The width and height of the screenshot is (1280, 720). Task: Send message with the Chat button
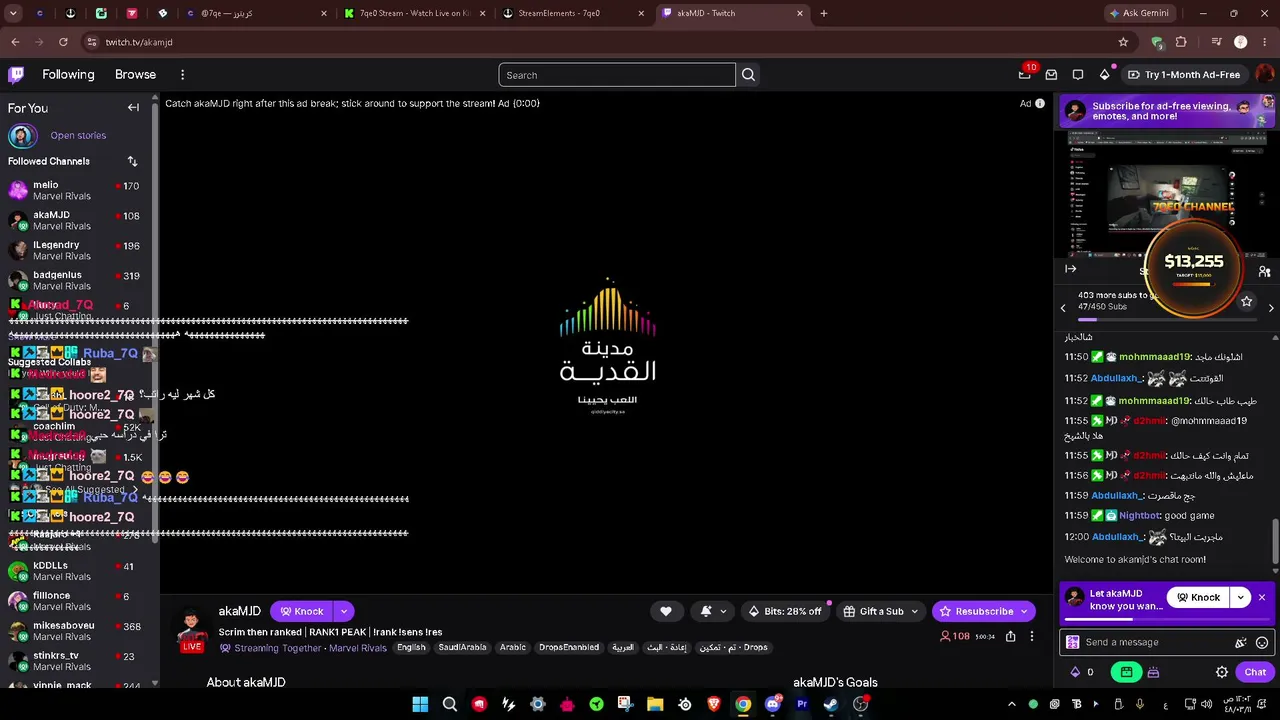pyautogui.click(x=1255, y=673)
